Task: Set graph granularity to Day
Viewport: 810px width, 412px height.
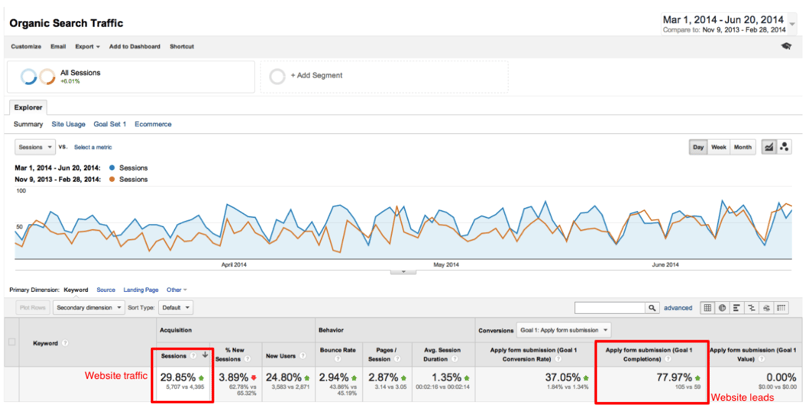Action: click(x=698, y=147)
